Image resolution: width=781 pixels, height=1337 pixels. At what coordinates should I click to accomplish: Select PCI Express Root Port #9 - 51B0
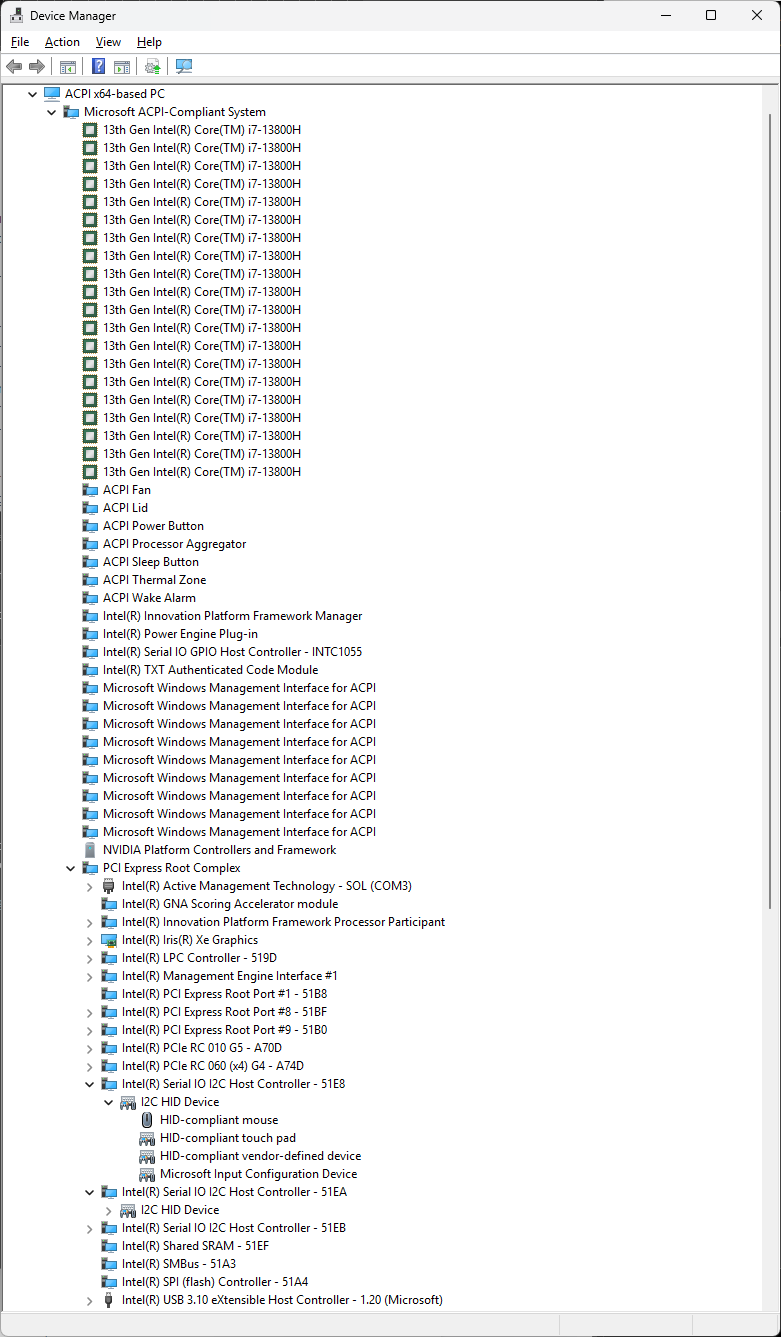click(224, 1030)
